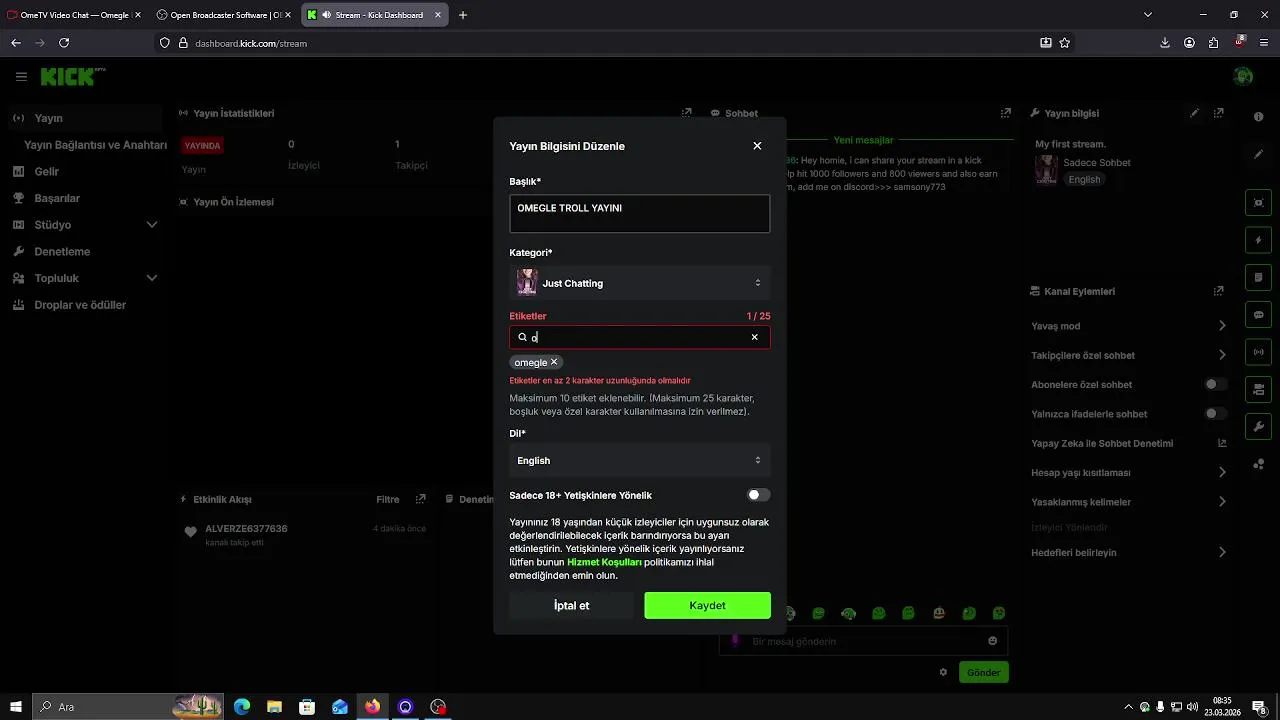The height and width of the screenshot is (720, 1280).
Task: Open Yayın in the sidebar
Action: pyautogui.click(x=84, y=118)
